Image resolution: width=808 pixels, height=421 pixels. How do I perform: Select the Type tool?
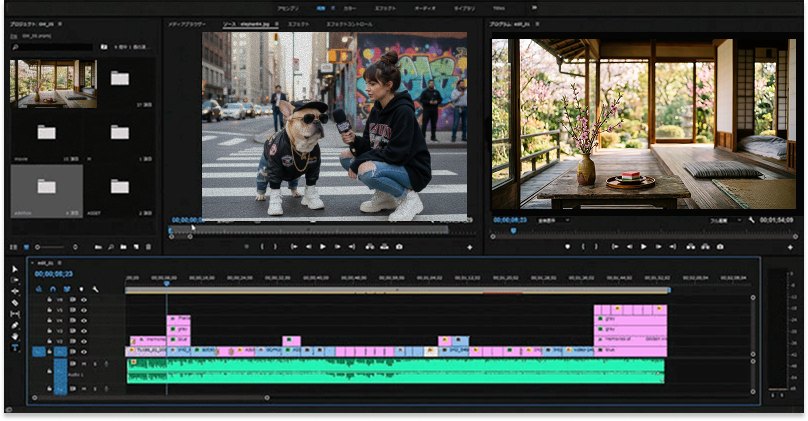click(x=14, y=347)
